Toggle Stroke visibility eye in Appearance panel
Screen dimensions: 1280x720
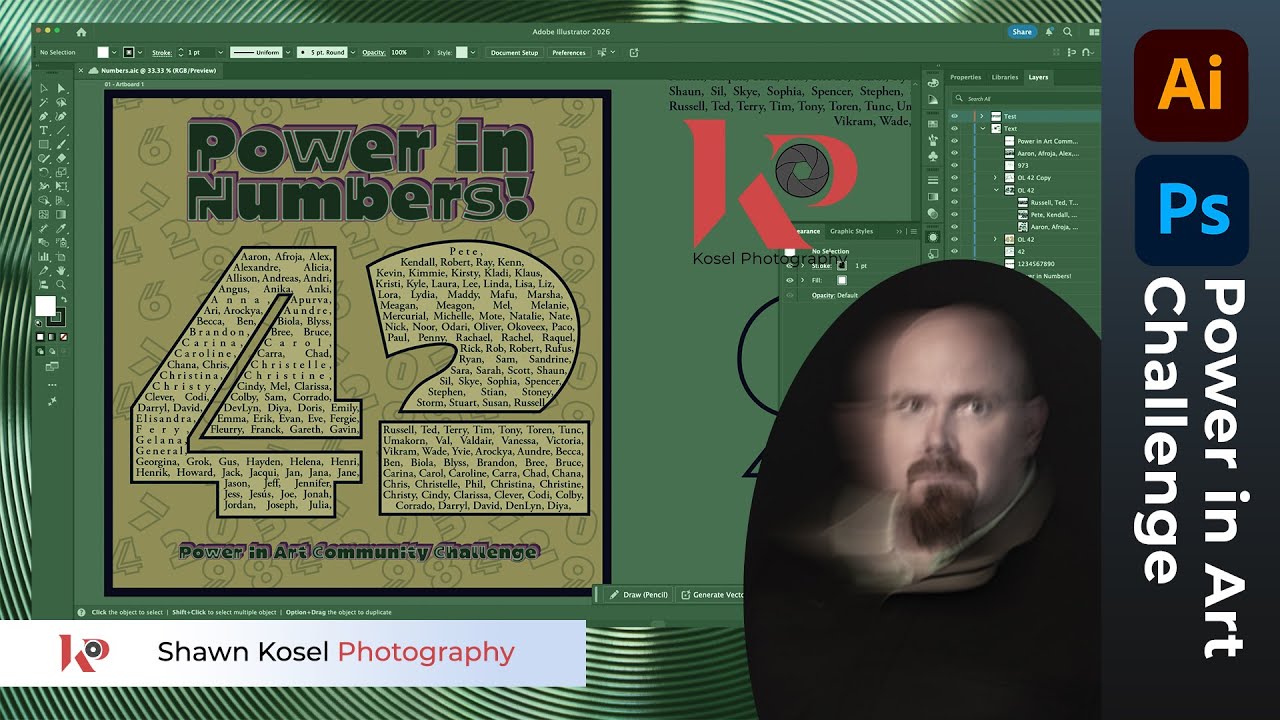point(790,265)
